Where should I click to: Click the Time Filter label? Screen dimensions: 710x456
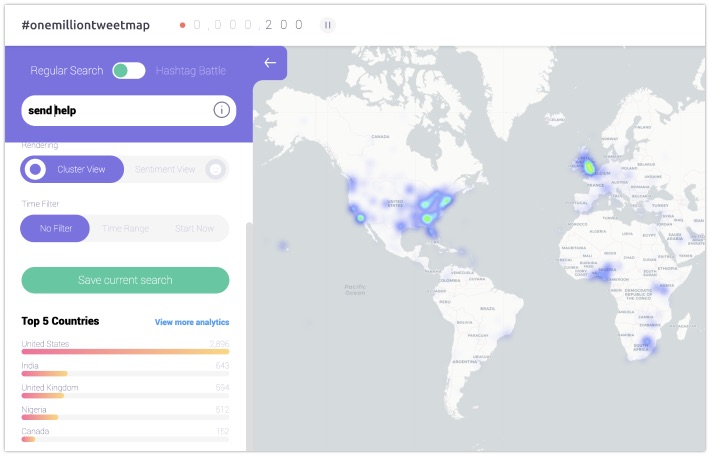[x=40, y=204]
